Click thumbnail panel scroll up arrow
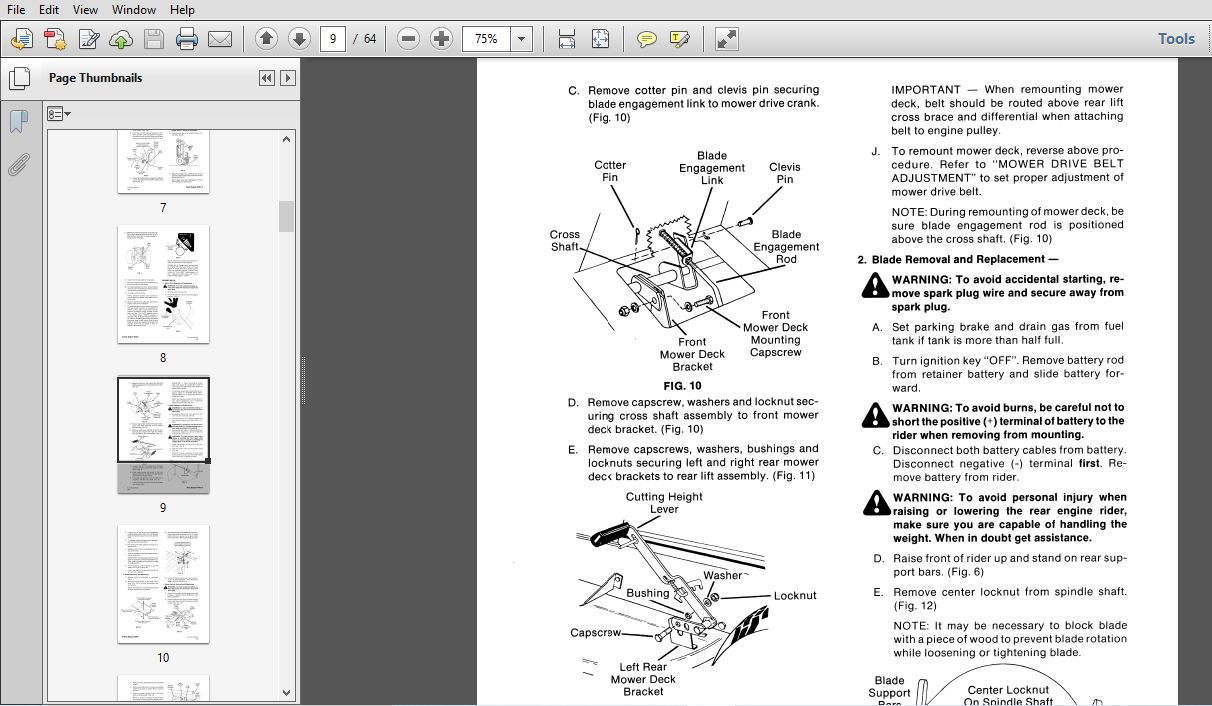1212x706 pixels. click(287, 140)
